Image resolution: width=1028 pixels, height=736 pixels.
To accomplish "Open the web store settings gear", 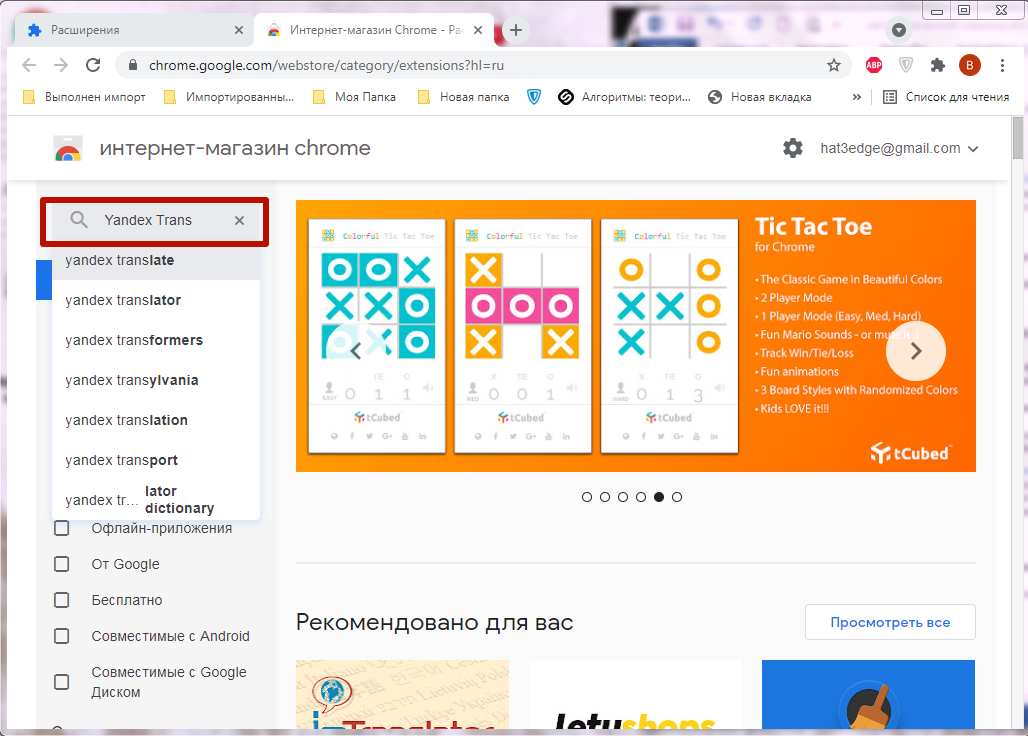I will pyautogui.click(x=793, y=148).
